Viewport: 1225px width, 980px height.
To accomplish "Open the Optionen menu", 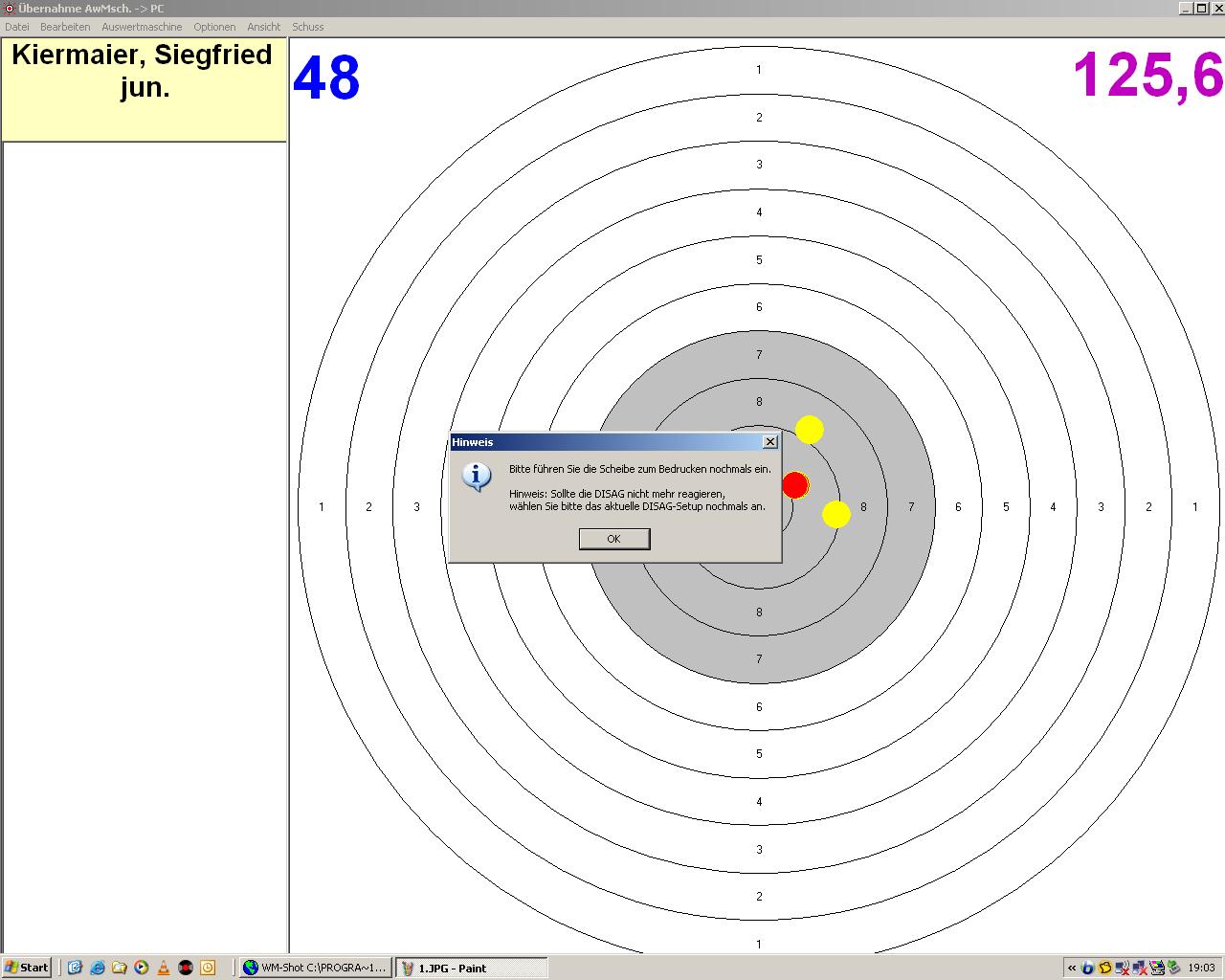I will click(x=214, y=27).
